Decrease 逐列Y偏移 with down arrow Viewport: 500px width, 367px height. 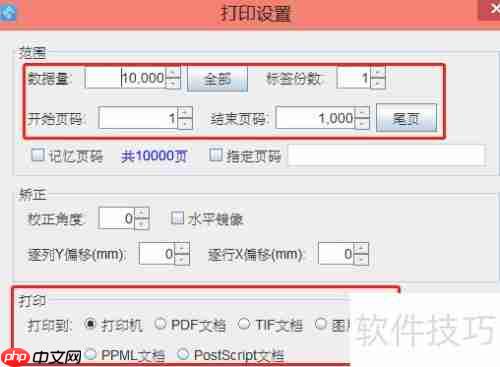pyautogui.click(x=182, y=259)
